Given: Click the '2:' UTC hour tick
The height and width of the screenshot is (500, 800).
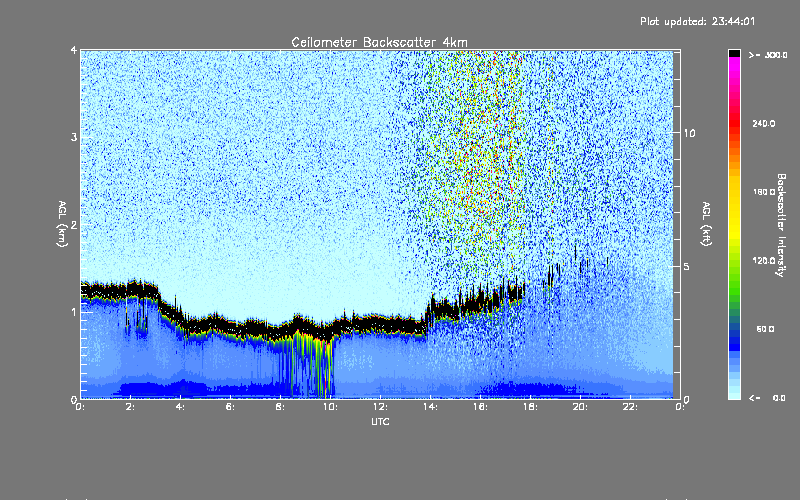Looking at the screenshot, I should point(130,407).
